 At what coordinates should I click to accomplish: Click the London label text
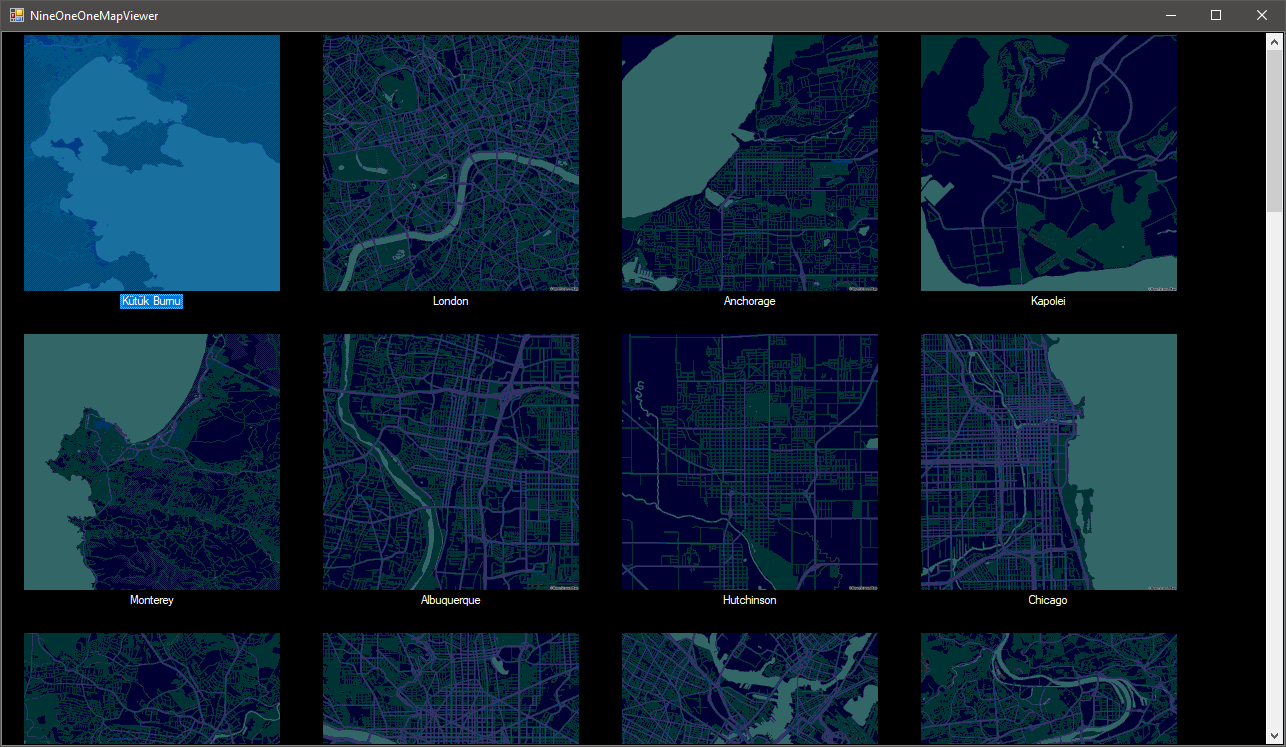[451, 301]
